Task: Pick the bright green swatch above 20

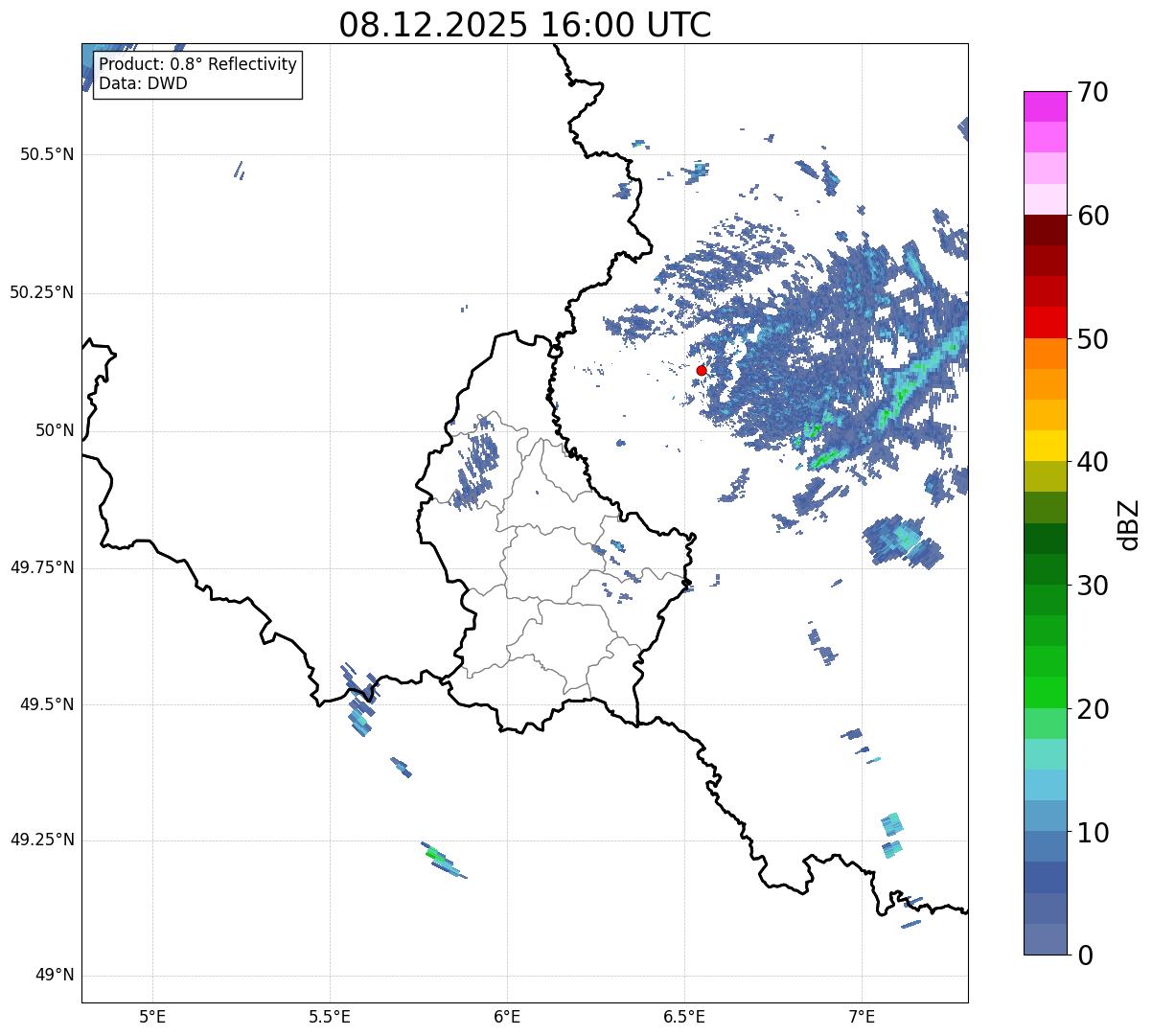Action: point(1044,693)
